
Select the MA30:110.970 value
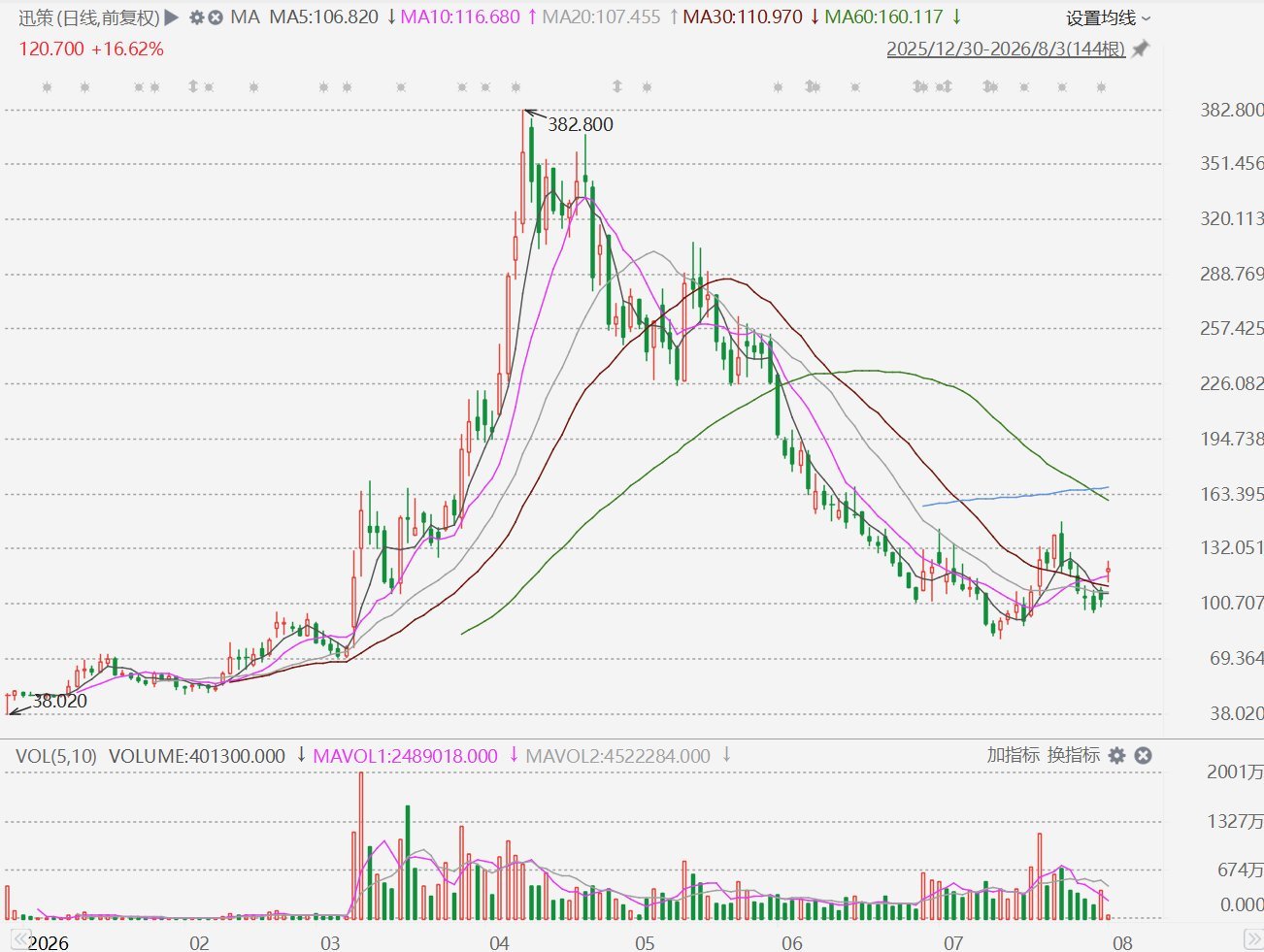click(x=743, y=17)
